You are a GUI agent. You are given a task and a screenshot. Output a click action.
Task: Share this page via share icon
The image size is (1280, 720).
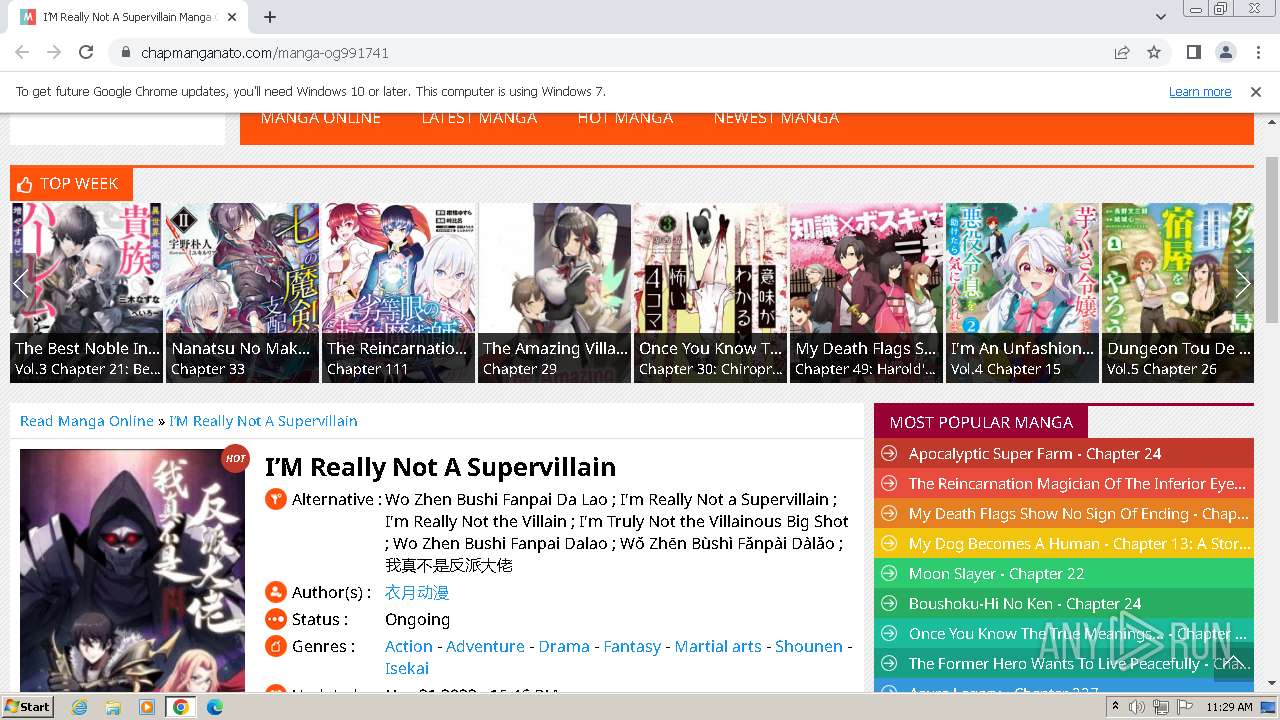pos(1122,52)
